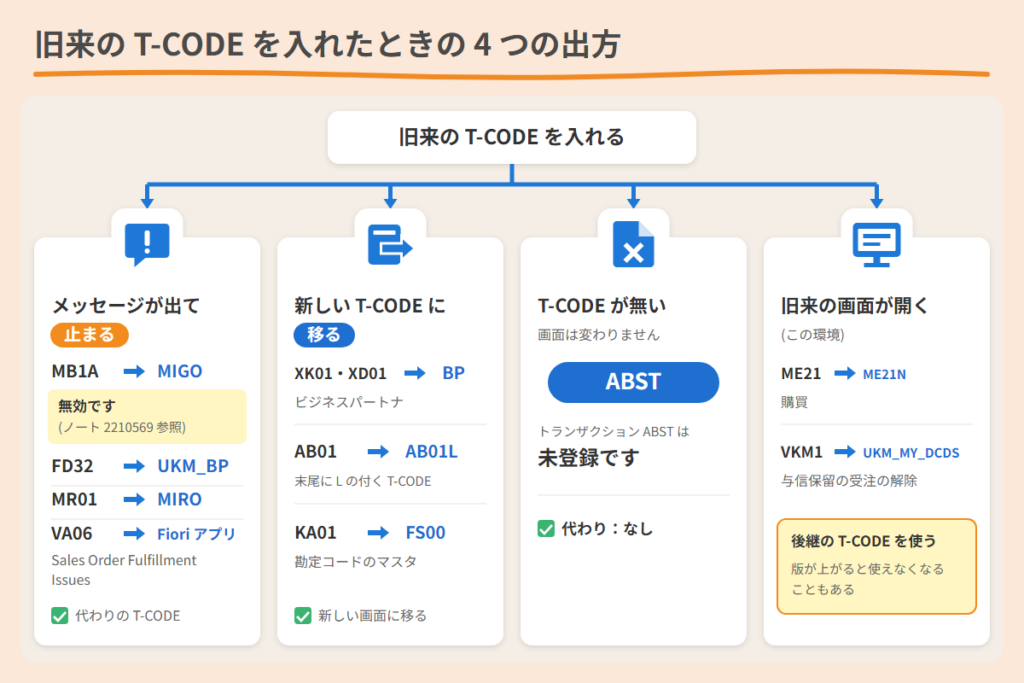Screen dimensions: 1024x683
Task: Click the arrow next to MR01
Action: 135,500
